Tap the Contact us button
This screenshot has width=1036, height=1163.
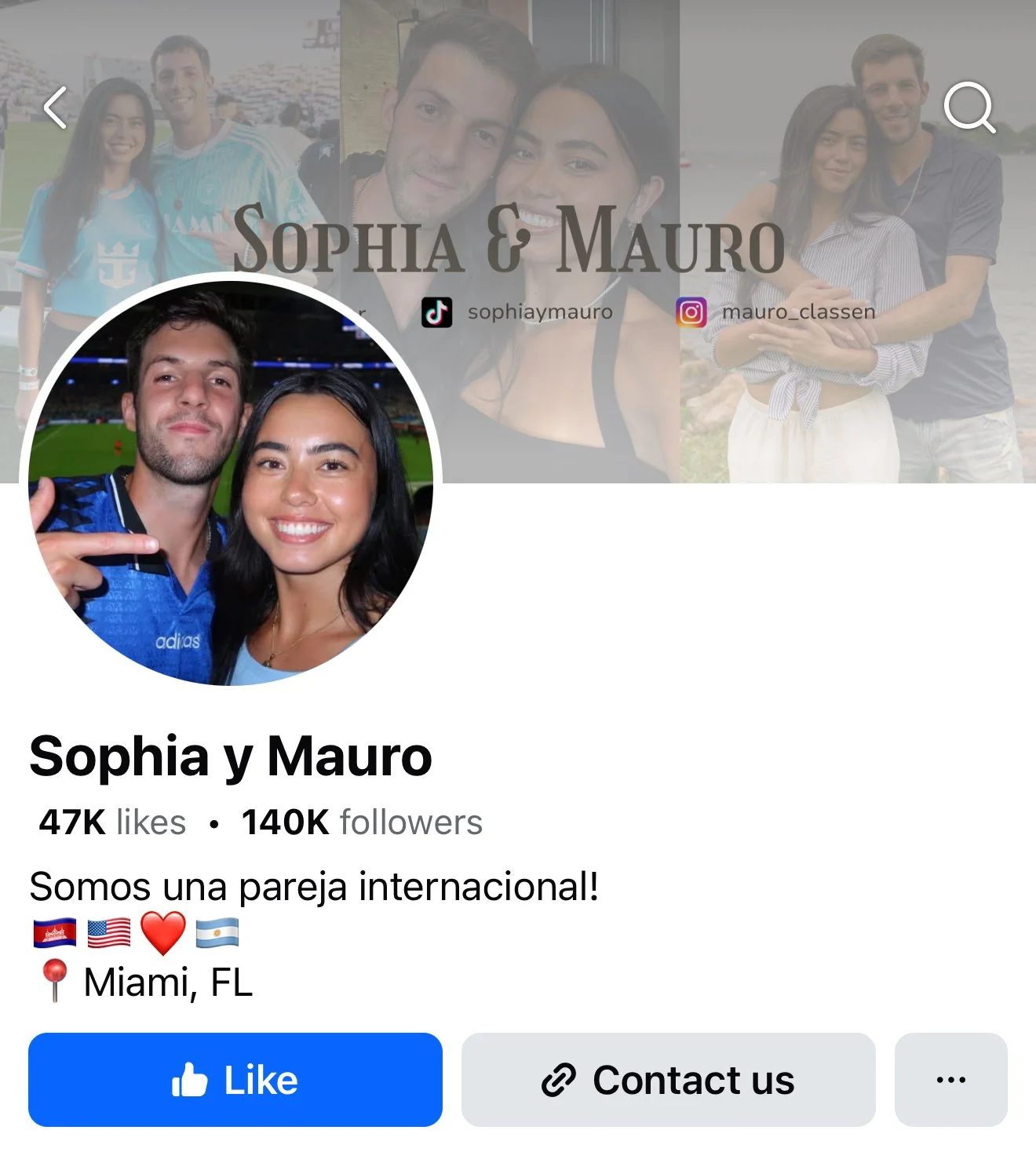pyautogui.click(x=669, y=1080)
